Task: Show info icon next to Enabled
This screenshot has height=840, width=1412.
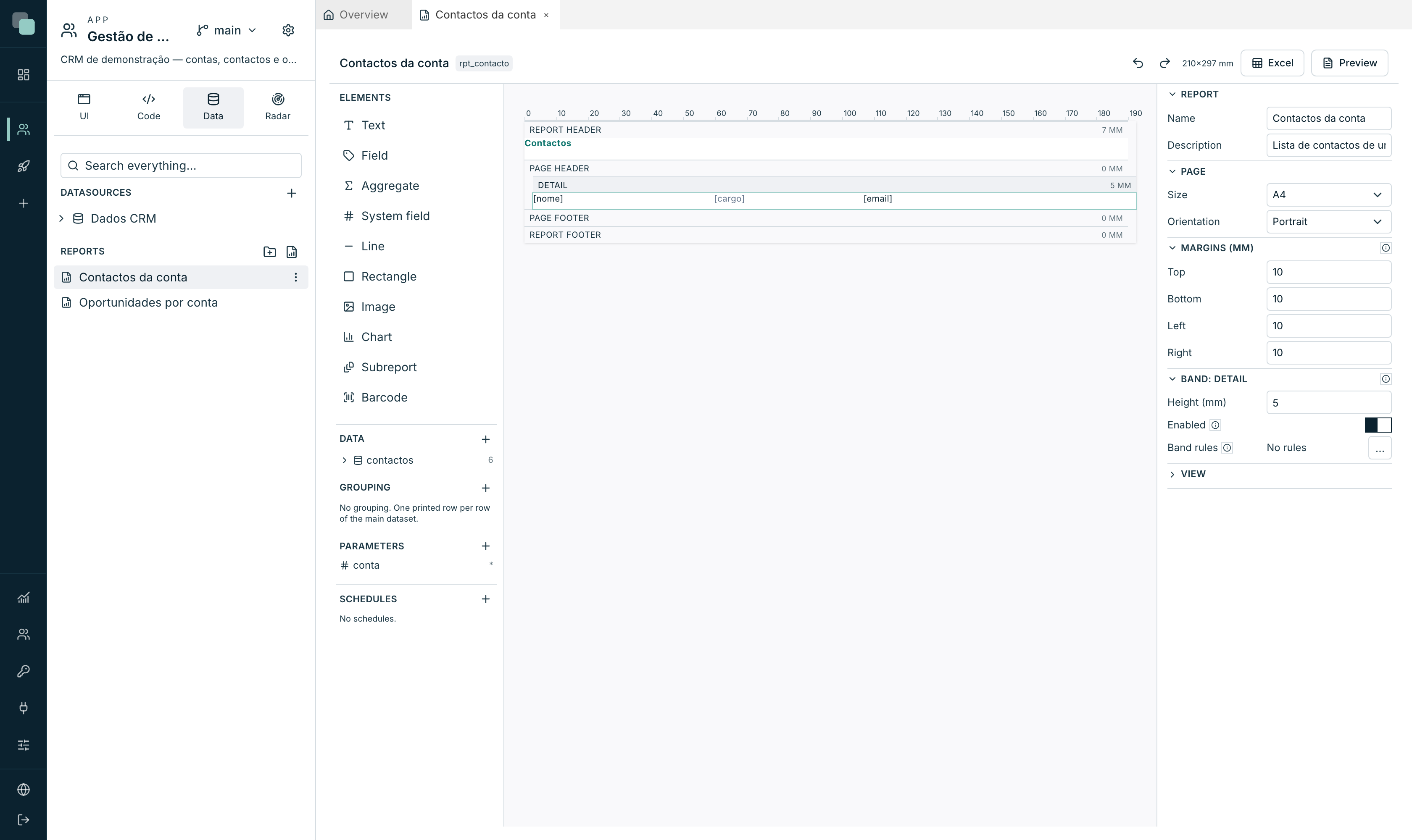Action: coord(1215,425)
